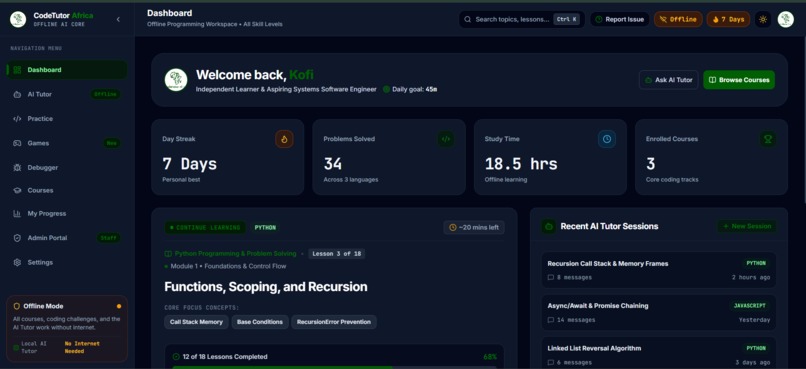Screen dimensions: 806x369
Task: Click the Offline badge beside AI Tutor
Action: (x=106, y=95)
